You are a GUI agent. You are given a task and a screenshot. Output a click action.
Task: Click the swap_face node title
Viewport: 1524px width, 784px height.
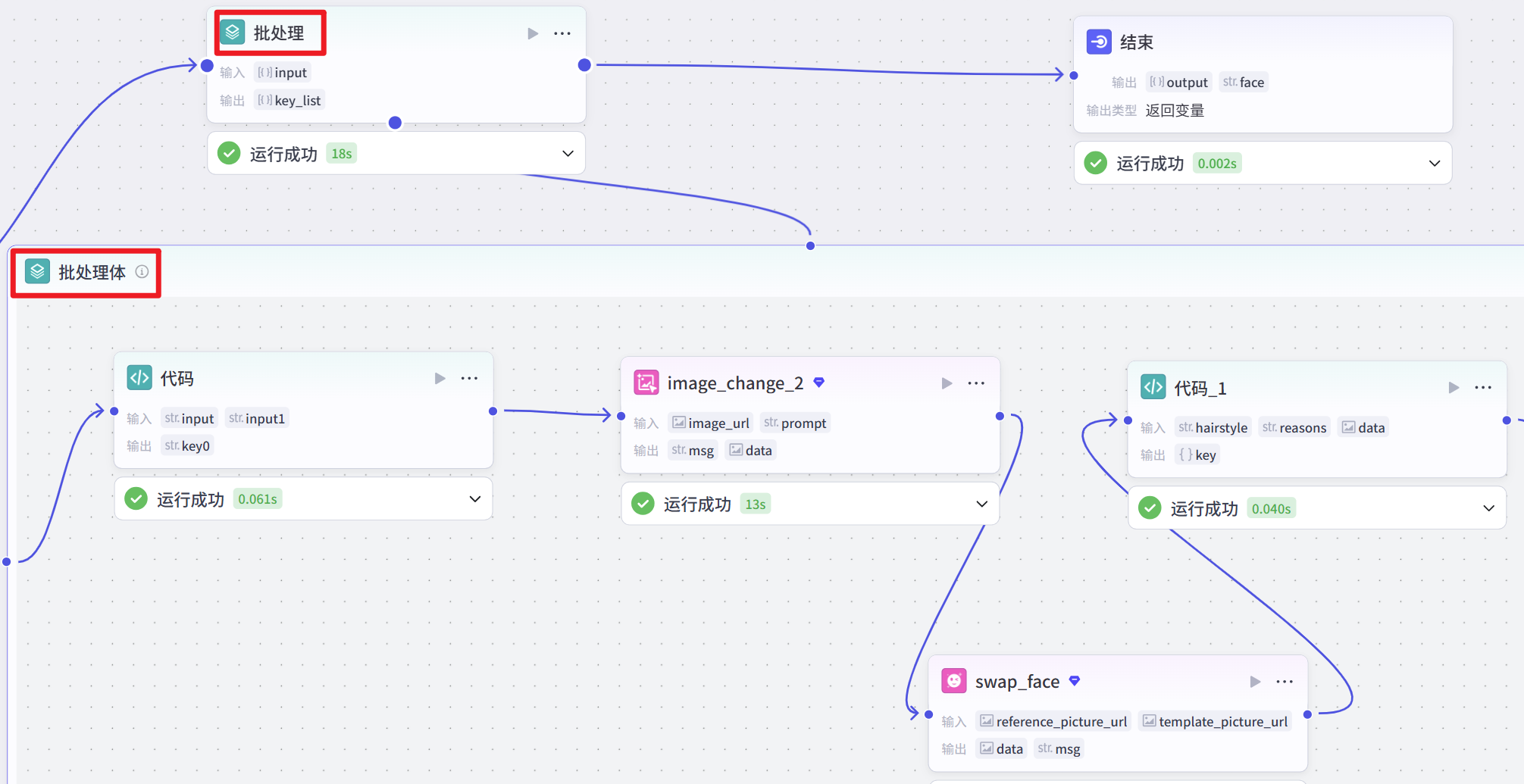(x=1017, y=682)
